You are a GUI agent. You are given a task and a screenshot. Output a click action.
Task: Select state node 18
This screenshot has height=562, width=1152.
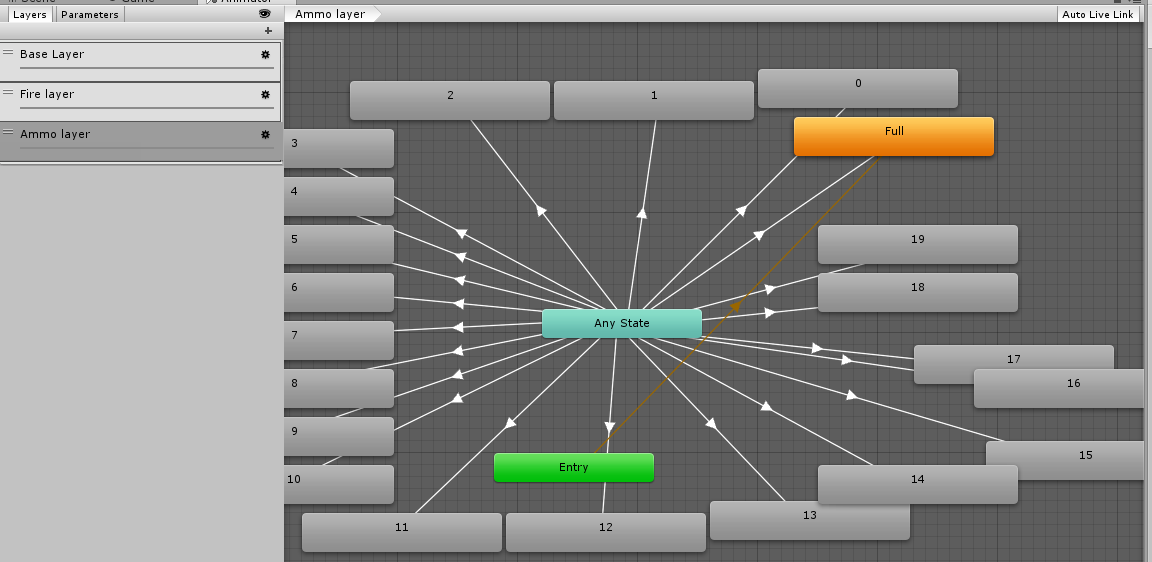[918, 292]
